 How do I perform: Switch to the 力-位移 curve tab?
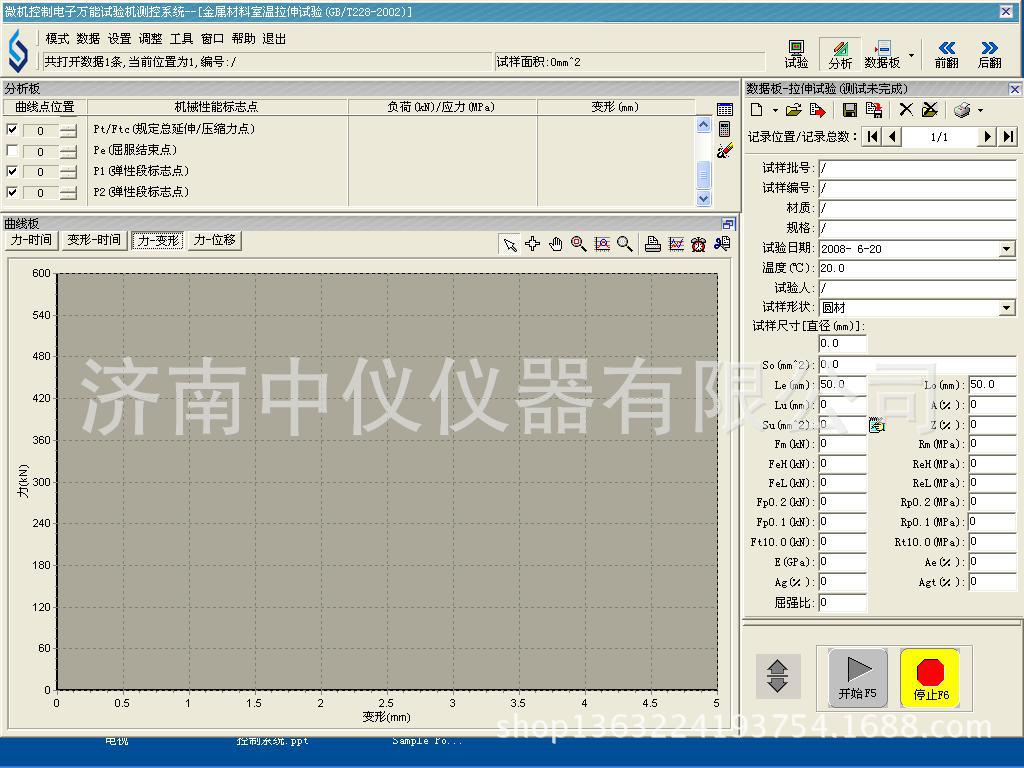[x=214, y=240]
